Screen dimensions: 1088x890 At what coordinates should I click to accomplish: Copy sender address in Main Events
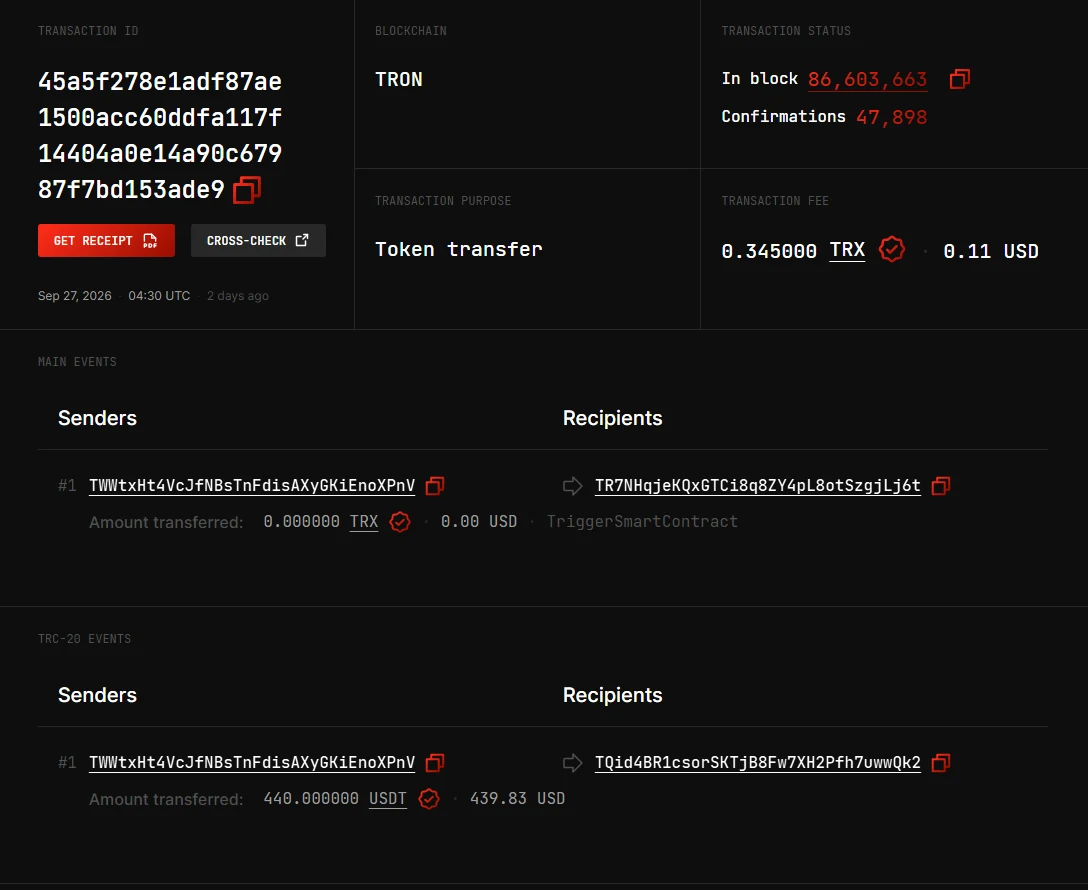coord(435,486)
